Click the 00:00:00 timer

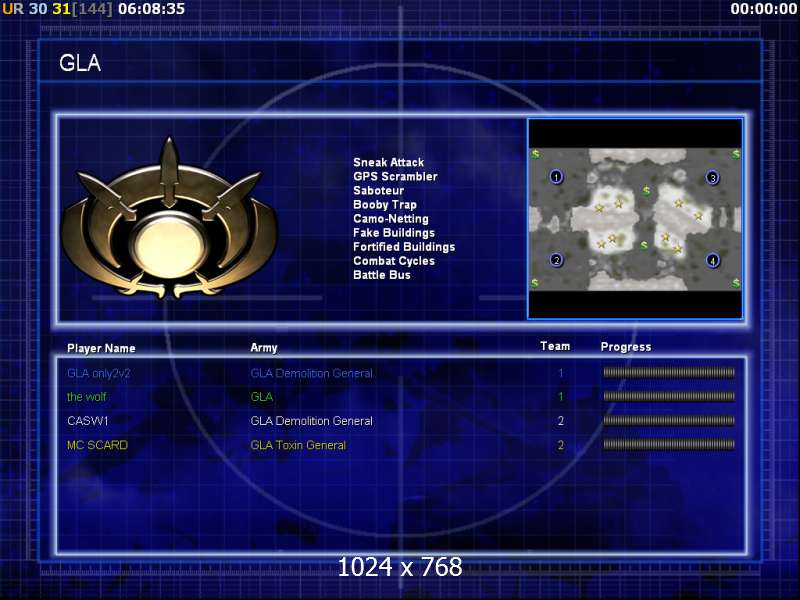coord(764,9)
